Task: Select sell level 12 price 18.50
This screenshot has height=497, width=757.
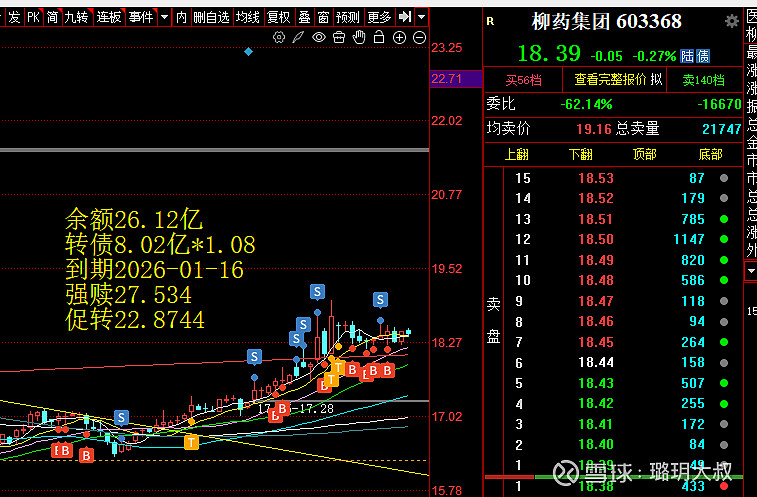Action: click(596, 239)
